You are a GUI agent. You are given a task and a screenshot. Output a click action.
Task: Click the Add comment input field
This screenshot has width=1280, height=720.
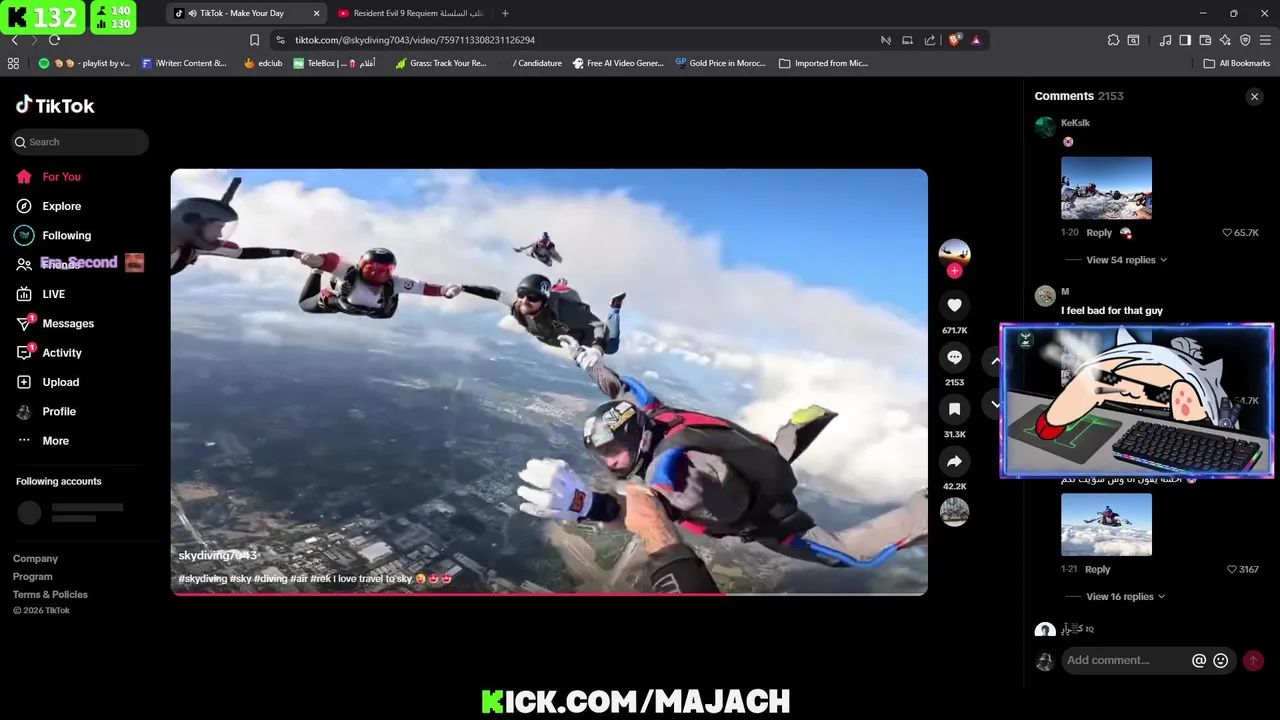point(1126,660)
